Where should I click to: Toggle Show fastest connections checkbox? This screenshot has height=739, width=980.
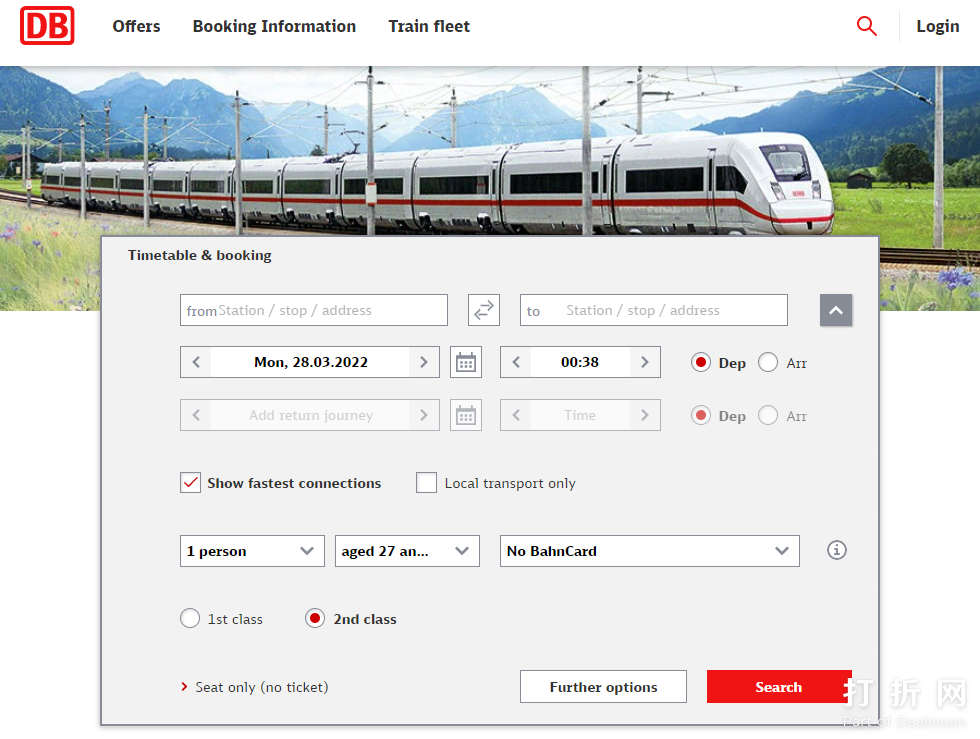coord(191,483)
